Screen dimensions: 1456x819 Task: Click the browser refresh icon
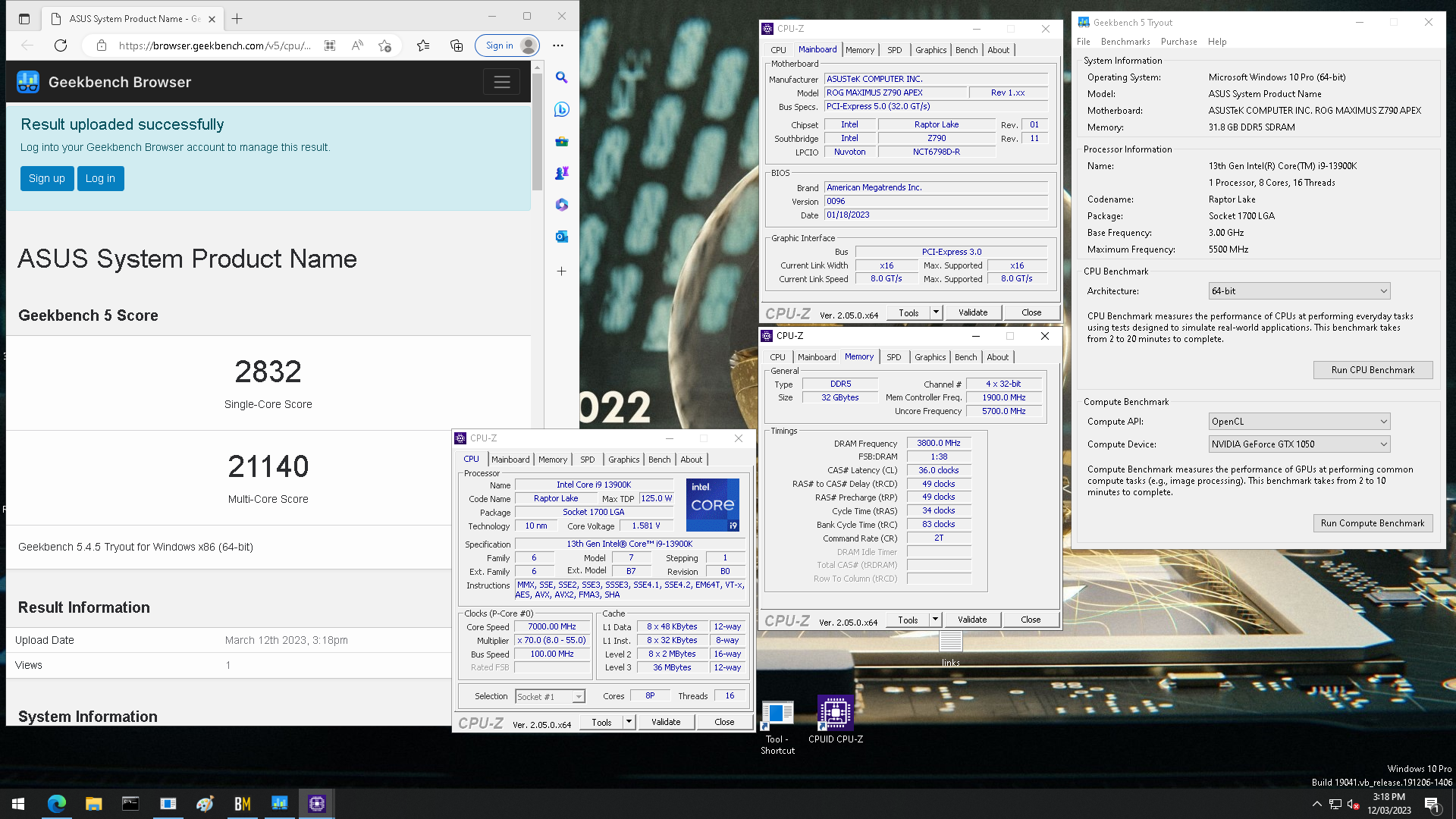coord(61,45)
